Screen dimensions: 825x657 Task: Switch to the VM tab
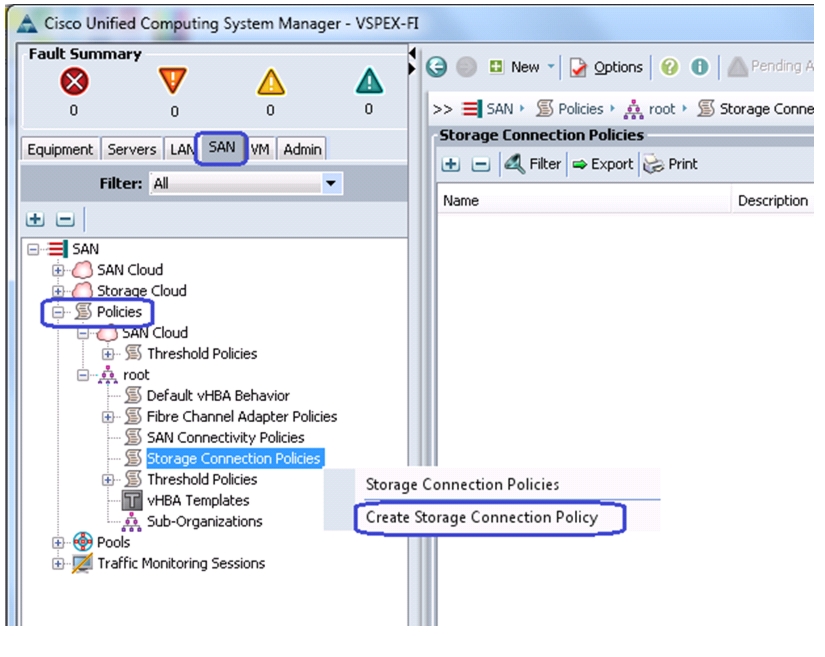coord(260,149)
